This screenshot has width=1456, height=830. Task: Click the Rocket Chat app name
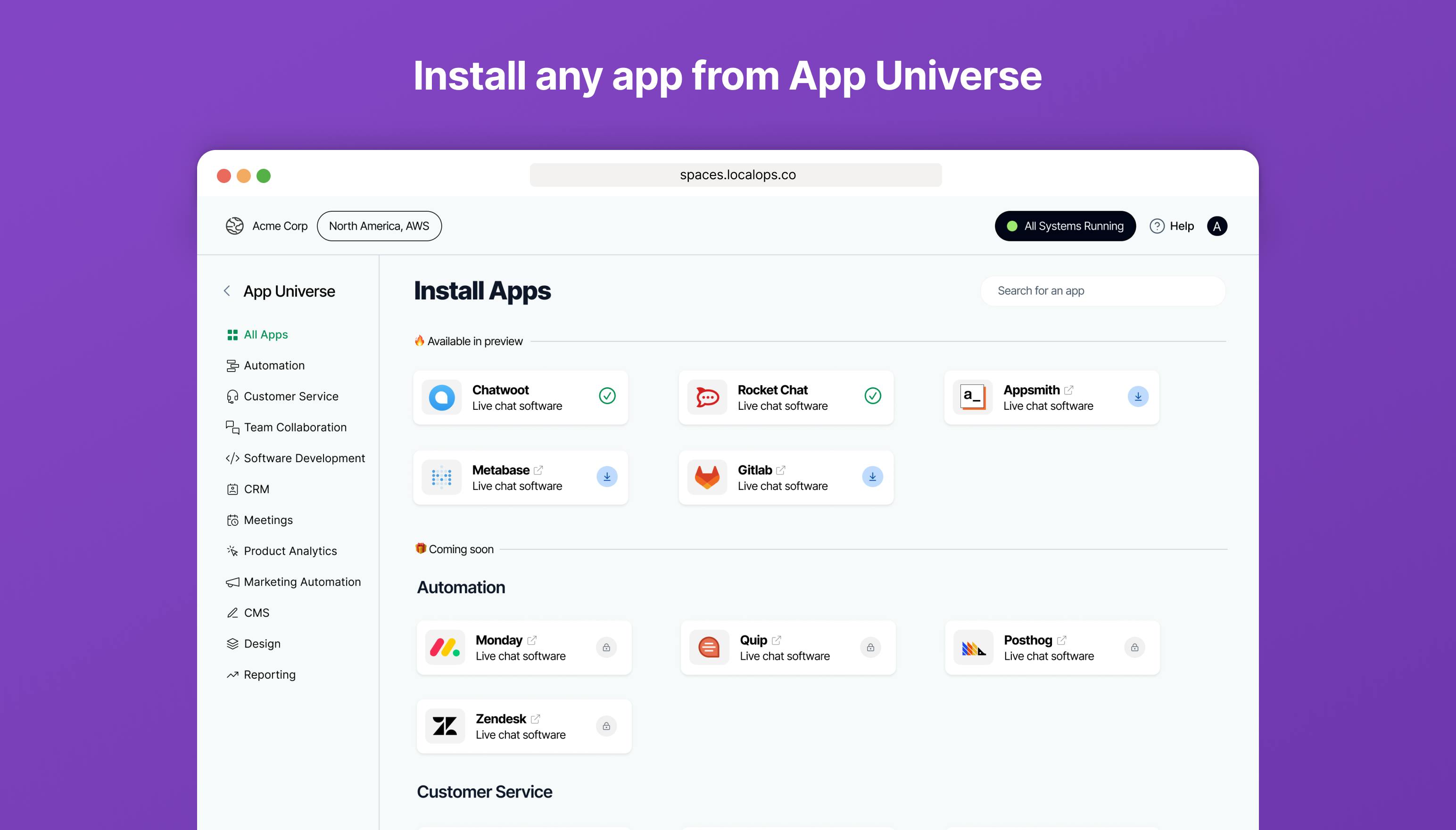coord(773,390)
